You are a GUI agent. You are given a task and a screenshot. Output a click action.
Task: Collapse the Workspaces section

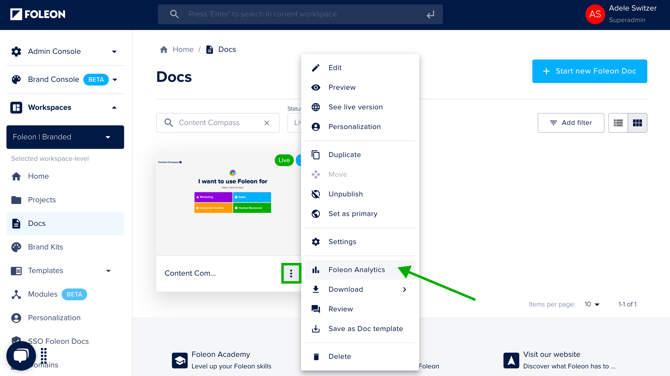tap(114, 108)
